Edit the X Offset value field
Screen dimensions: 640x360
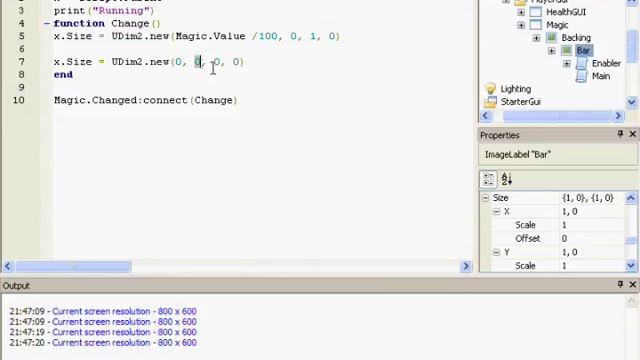click(x=591, y=238)
